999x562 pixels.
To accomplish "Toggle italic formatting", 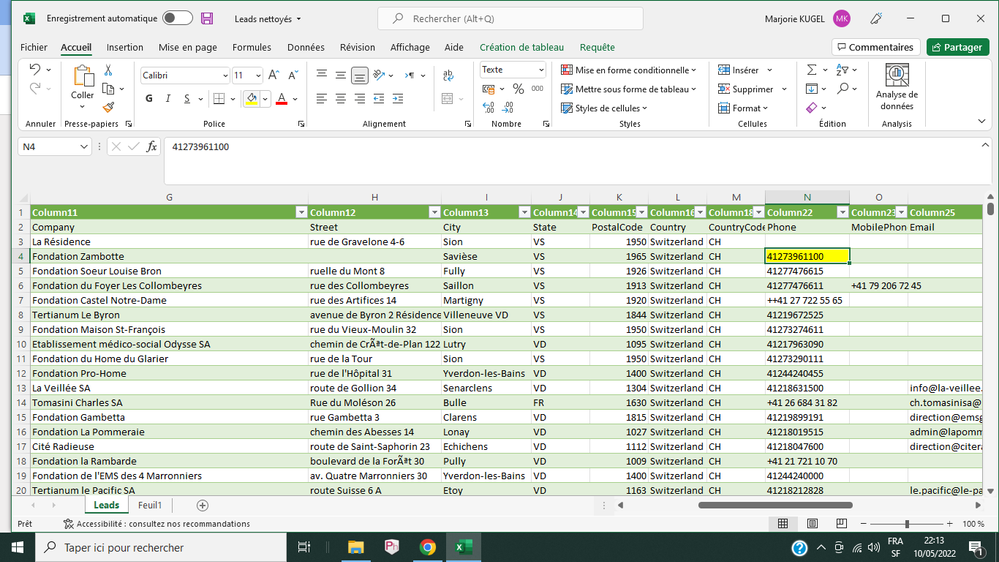I will 168,99.
